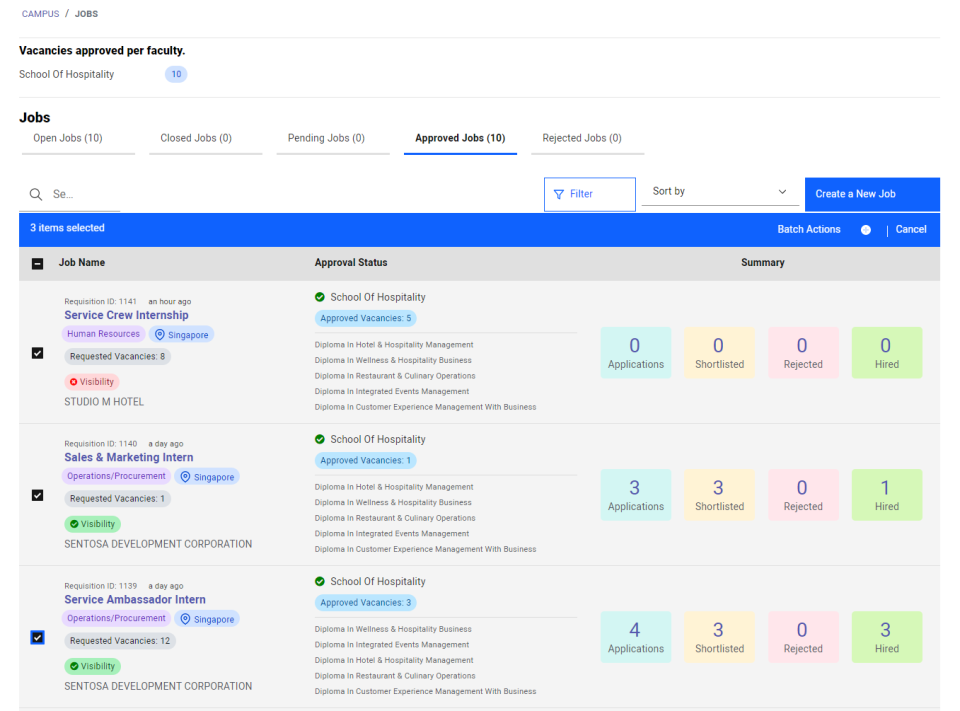Toggle Visibility on Sales & Marketing Intern
The image size is (960, 711).
(92, 523)
